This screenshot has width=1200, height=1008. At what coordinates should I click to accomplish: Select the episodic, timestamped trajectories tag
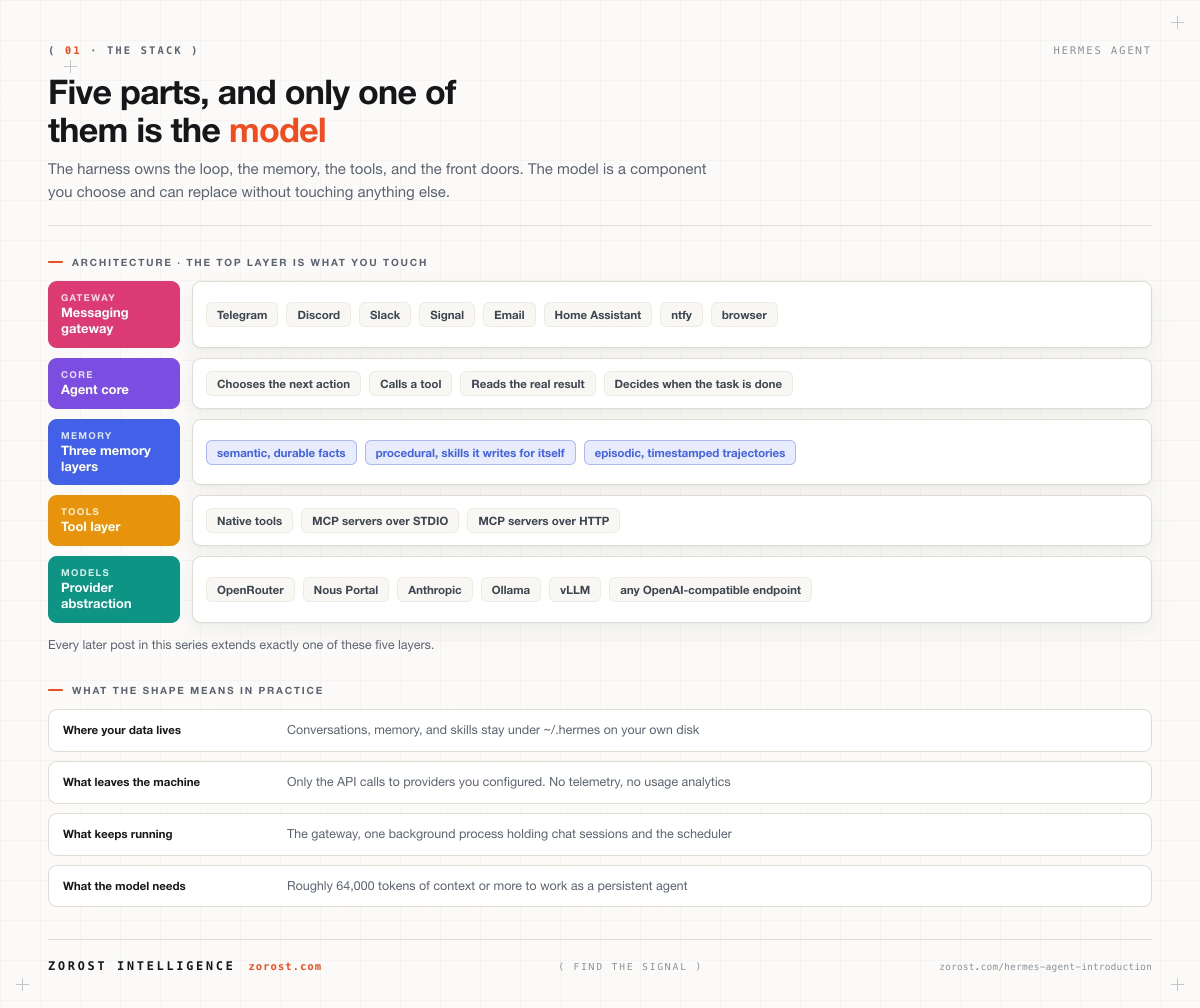click(689, 452)
